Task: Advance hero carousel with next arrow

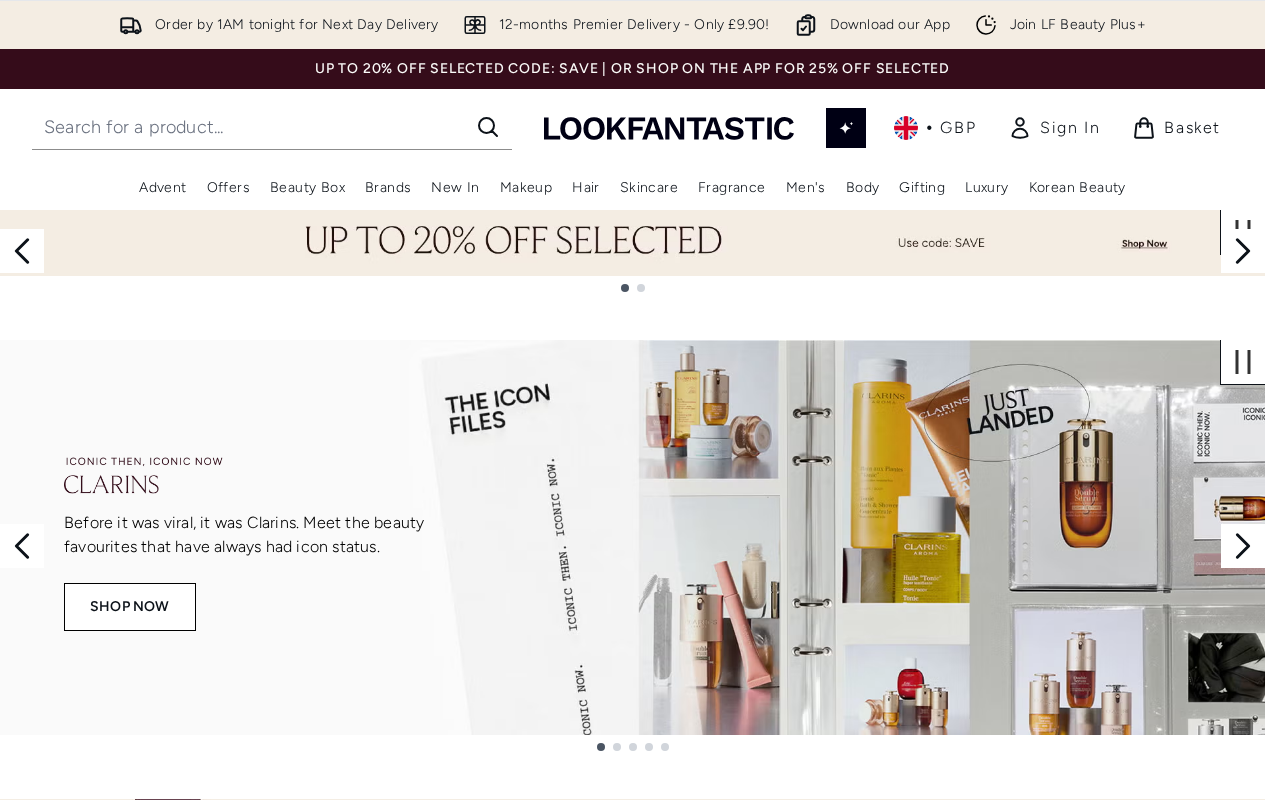Action: pos(1243,546)
